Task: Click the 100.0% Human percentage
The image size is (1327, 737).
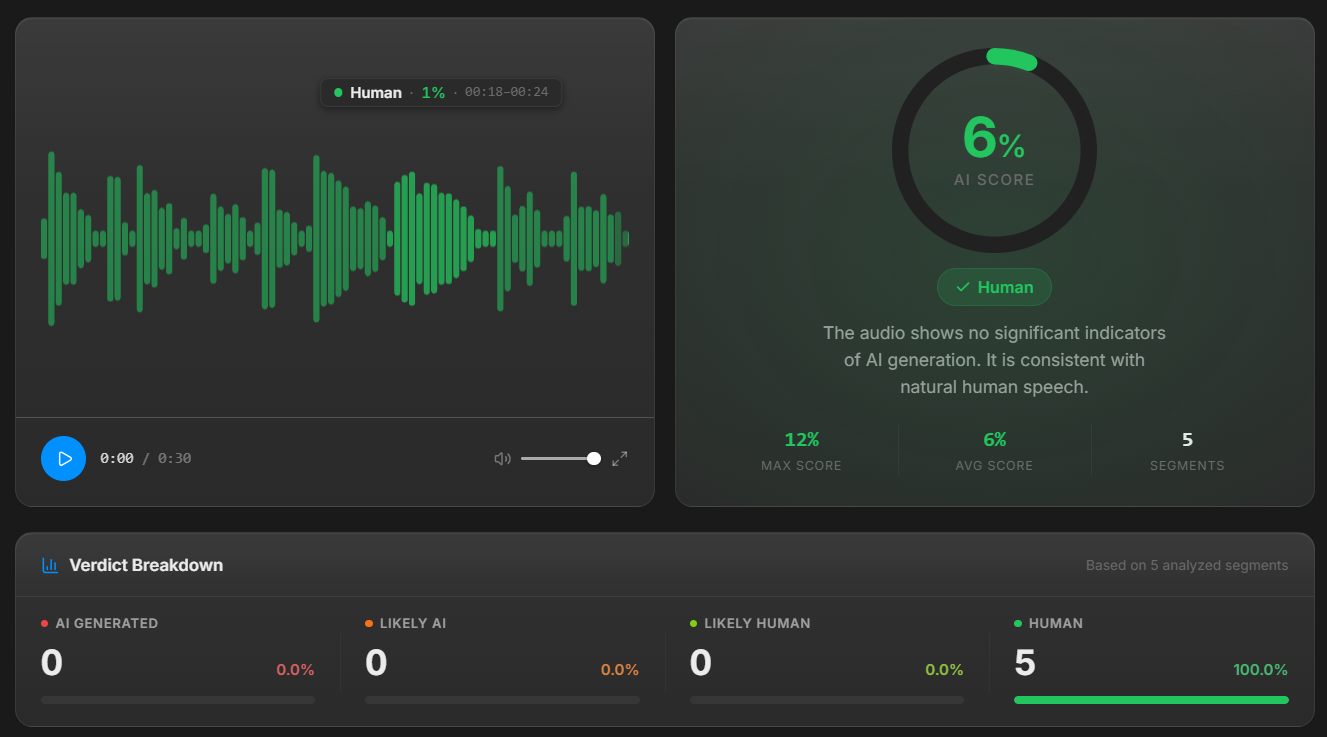Action: coord(1261,670)
